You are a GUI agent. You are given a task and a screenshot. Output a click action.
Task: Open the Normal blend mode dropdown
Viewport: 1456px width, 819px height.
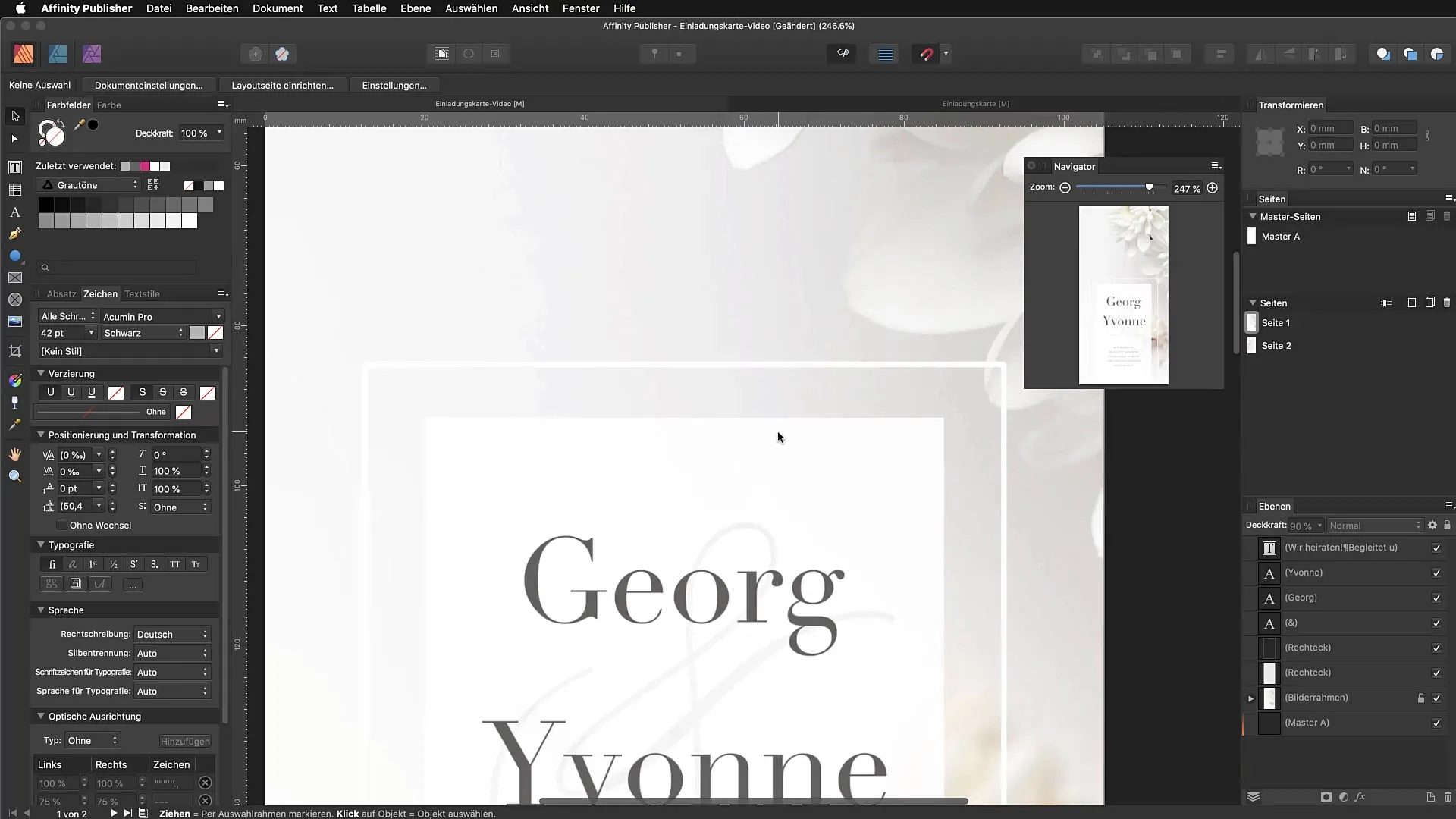click(x=1375, y=526)
